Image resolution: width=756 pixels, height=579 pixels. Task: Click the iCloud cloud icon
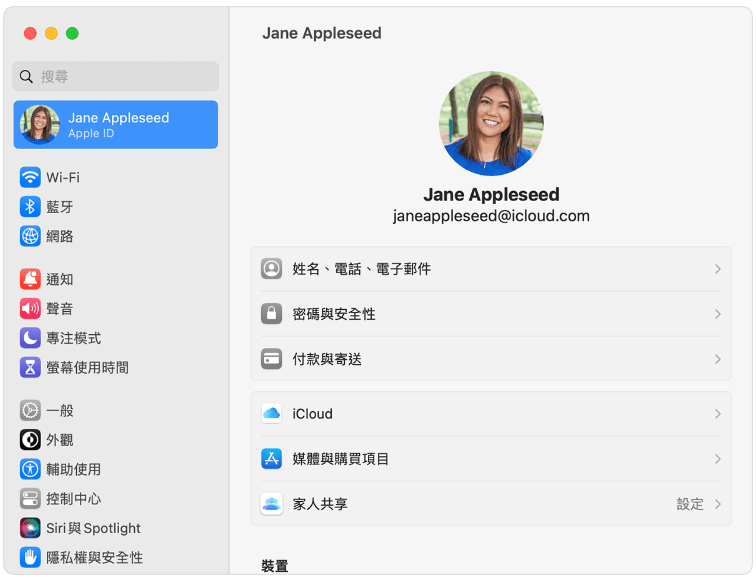tap(271, 414)
